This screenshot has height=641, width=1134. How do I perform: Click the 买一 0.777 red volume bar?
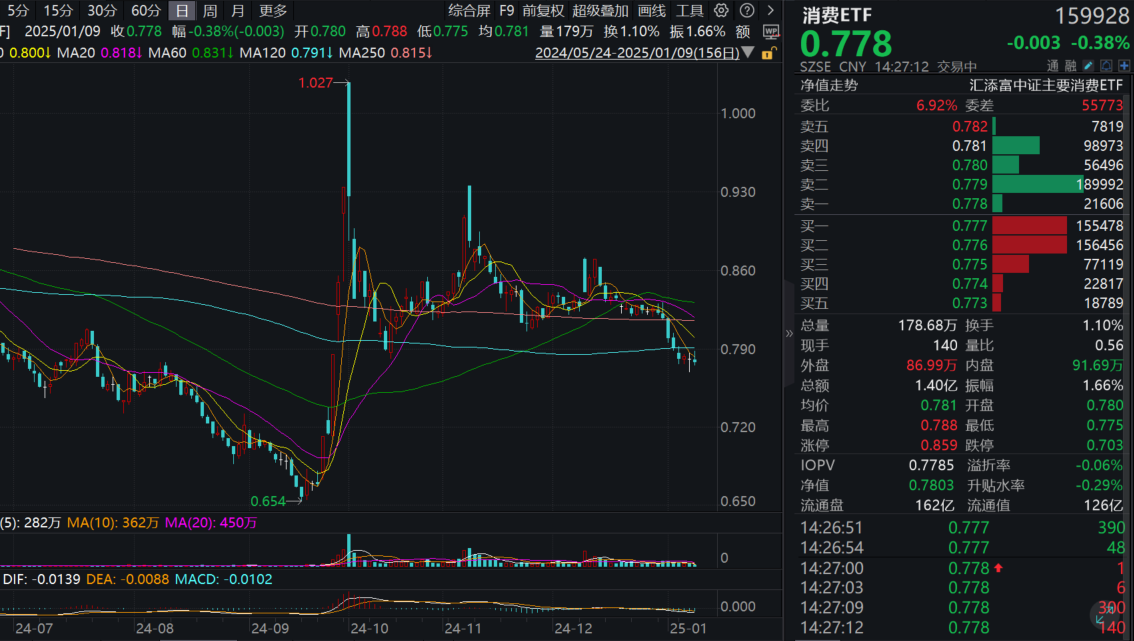(x=1030, y=226)
